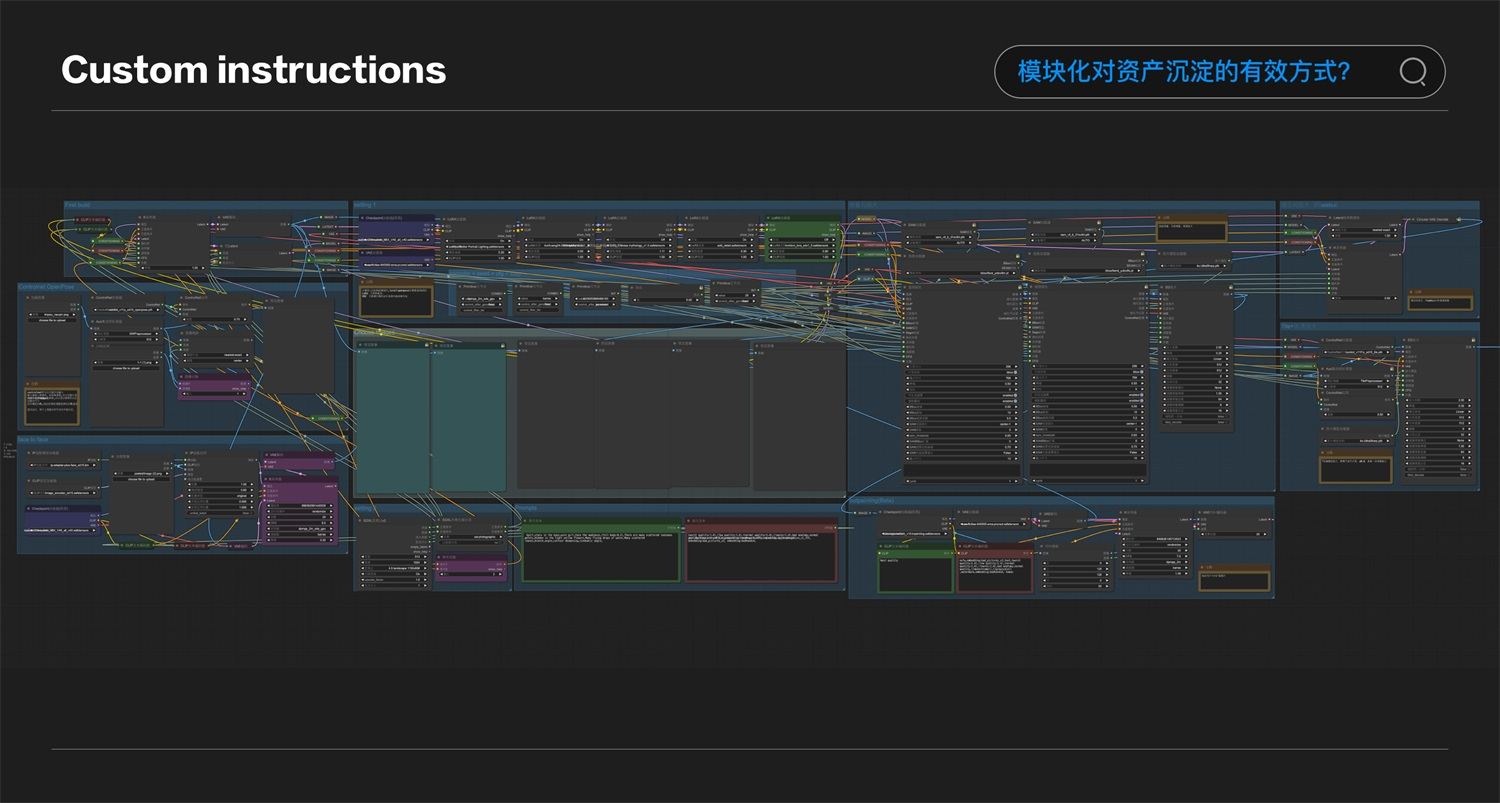Open the Checkpoint model name dropdown
The height and width of the screenshot is (803, 1500).
[395, 240]
